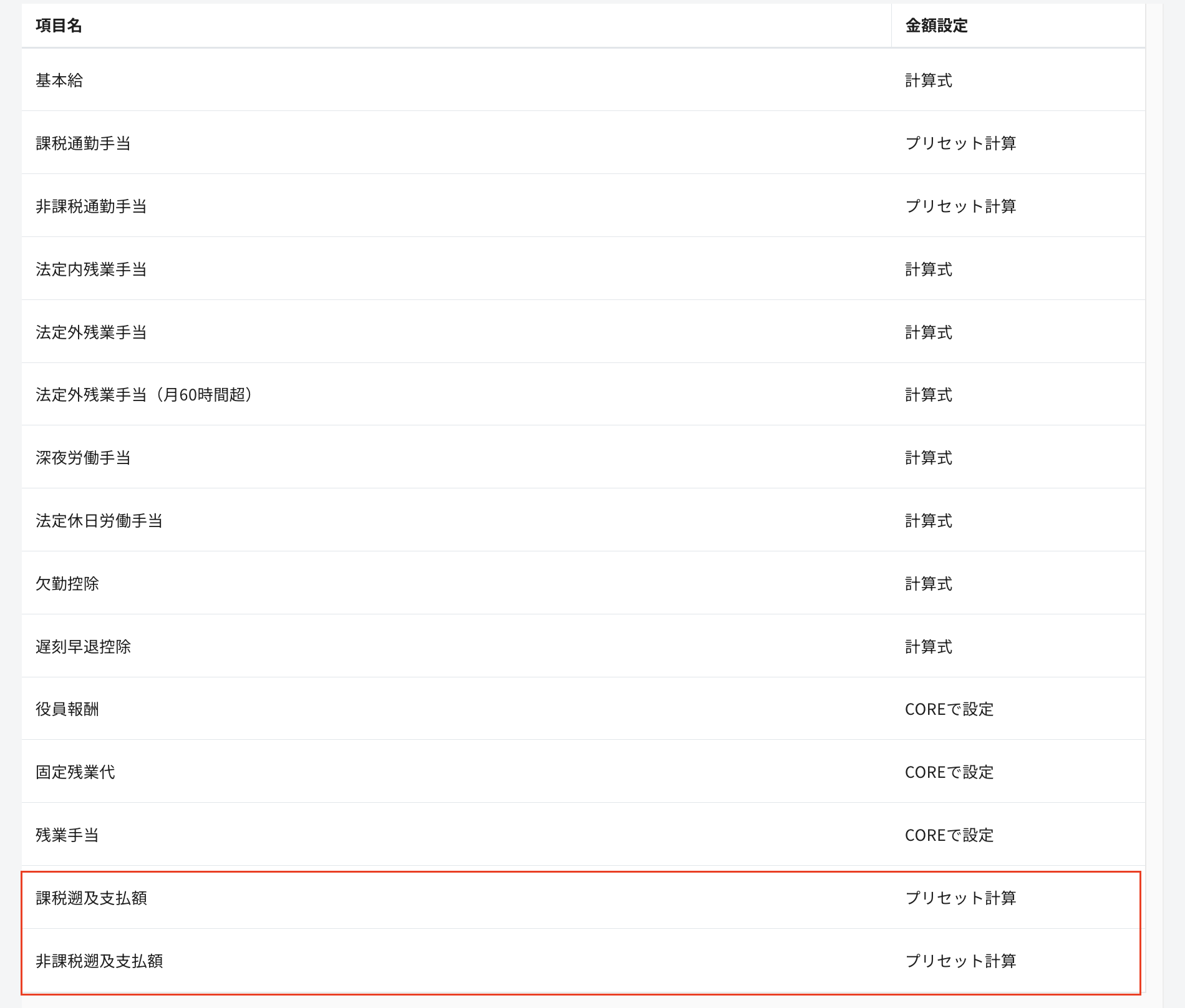Select the 非課税通勤手当 item
The height and width of the screenshot is (1008, 1185).
91,206
